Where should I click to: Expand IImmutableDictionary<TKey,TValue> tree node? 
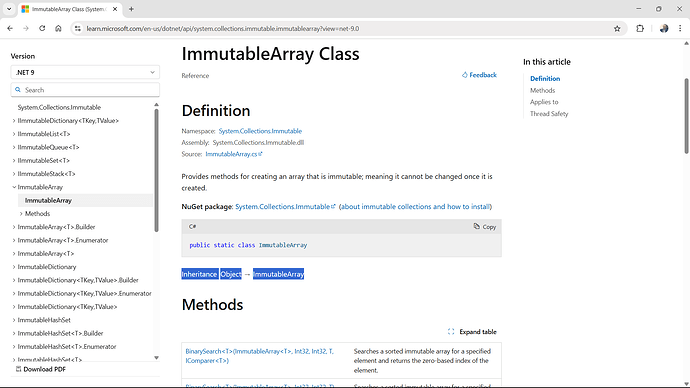14,121
